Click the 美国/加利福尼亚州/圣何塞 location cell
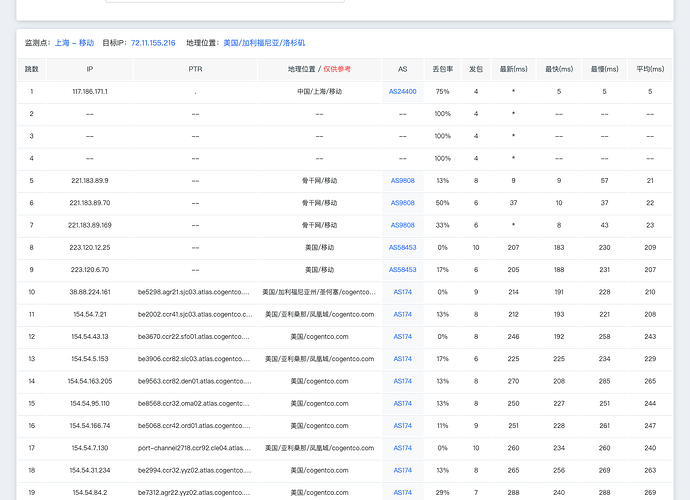Viewport: 690px width, 500px height. (319, 292)
